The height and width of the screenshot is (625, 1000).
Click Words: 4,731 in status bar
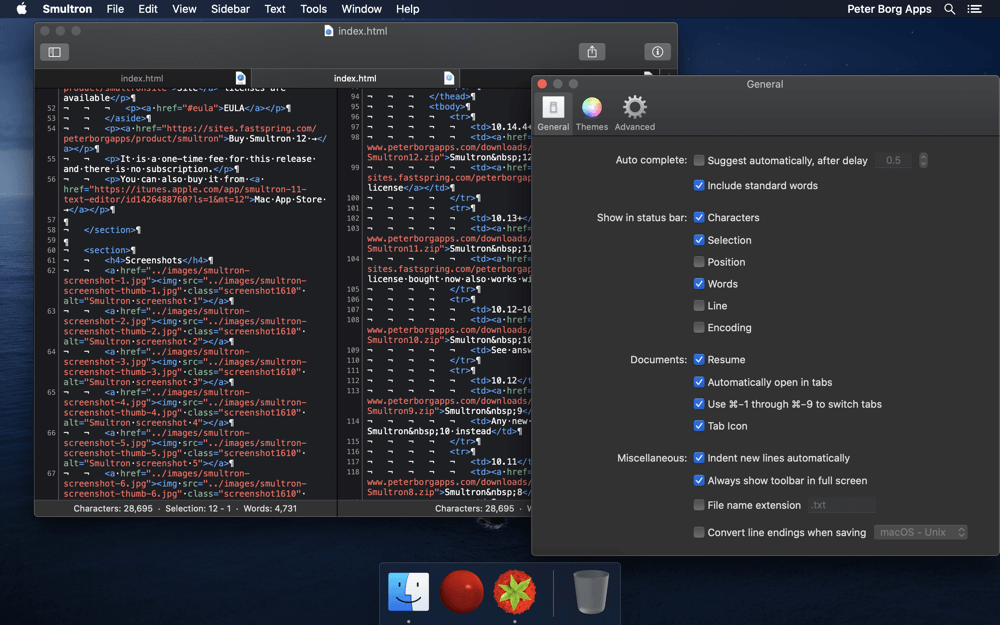click(270, 508)
